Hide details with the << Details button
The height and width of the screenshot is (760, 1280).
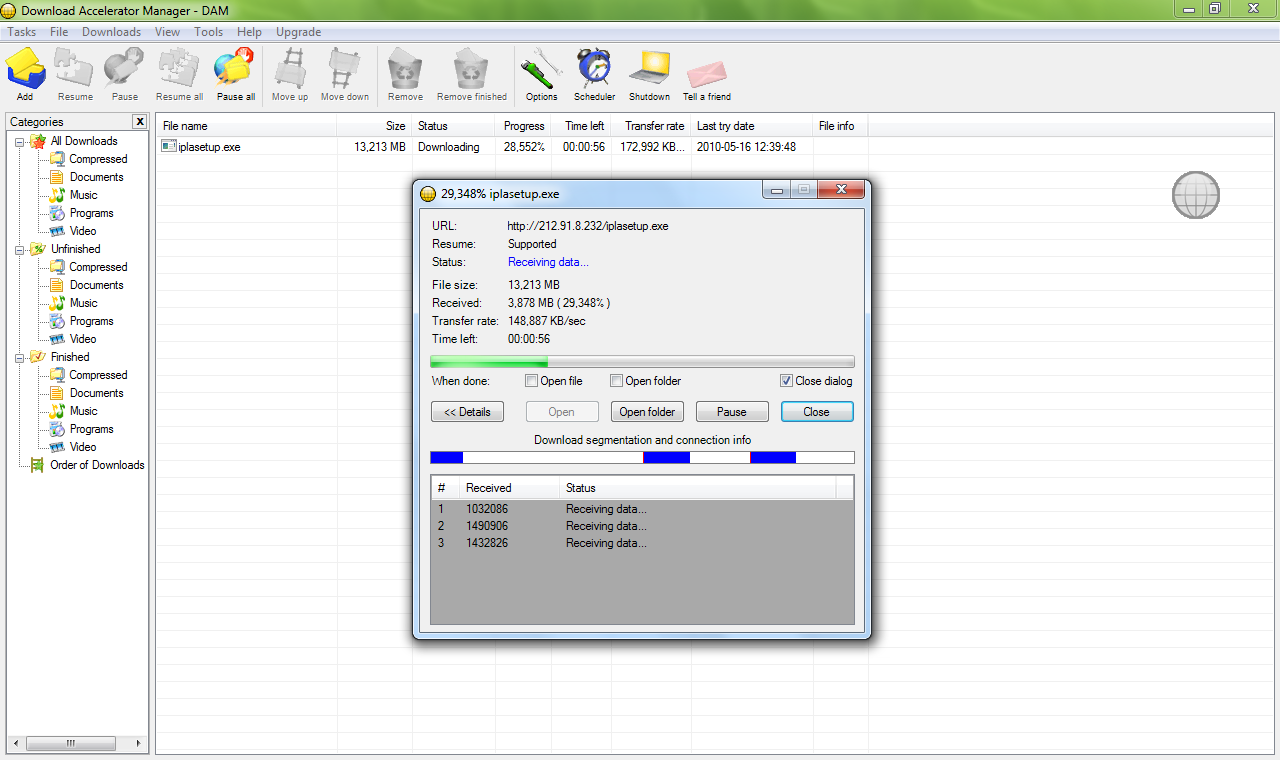pyautogui.click(x=467, y=412)
